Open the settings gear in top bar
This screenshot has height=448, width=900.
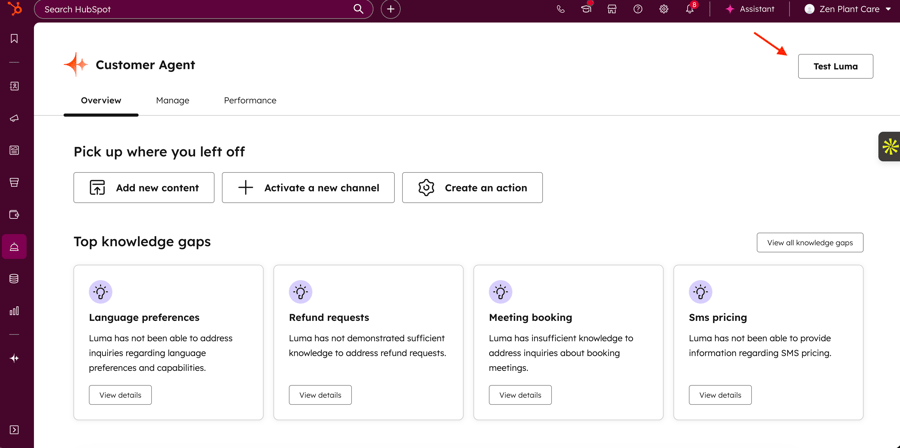(663, 9)
